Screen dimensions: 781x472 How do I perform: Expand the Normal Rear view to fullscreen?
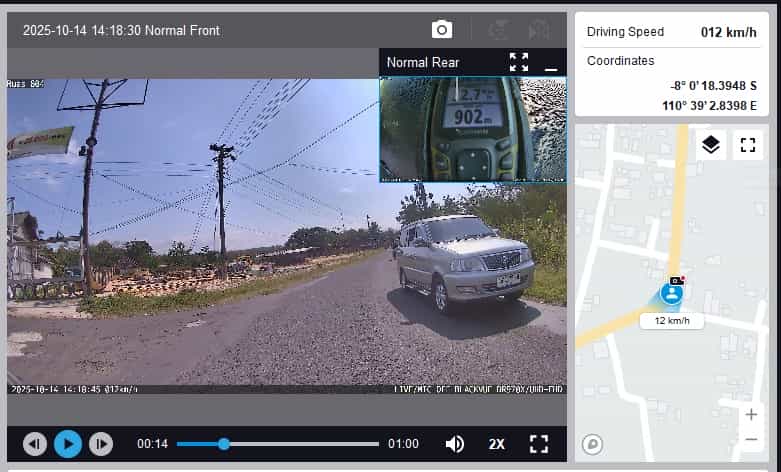coord(518,62)
